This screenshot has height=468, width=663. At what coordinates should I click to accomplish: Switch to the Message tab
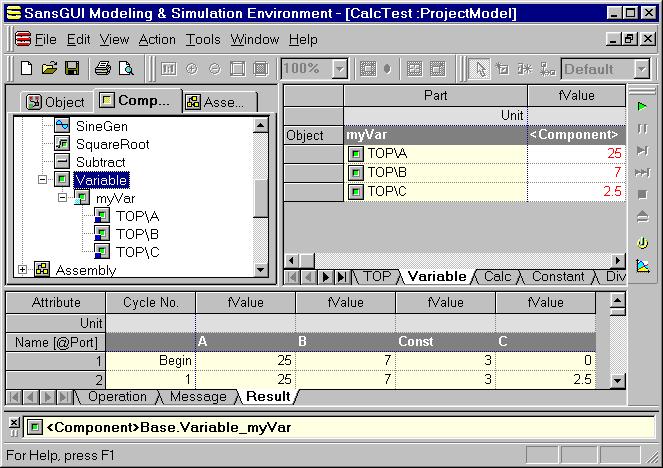(x=198, y=397)
